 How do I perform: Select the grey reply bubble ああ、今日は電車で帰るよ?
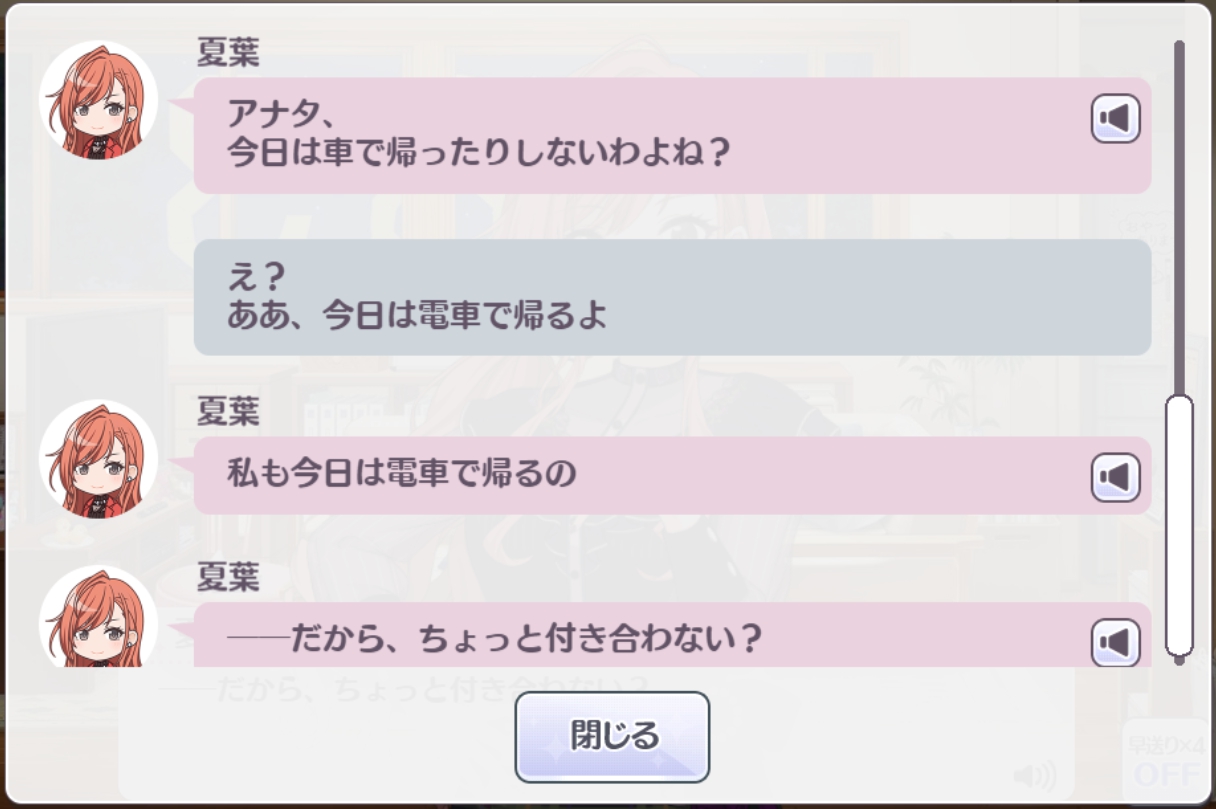672,297
